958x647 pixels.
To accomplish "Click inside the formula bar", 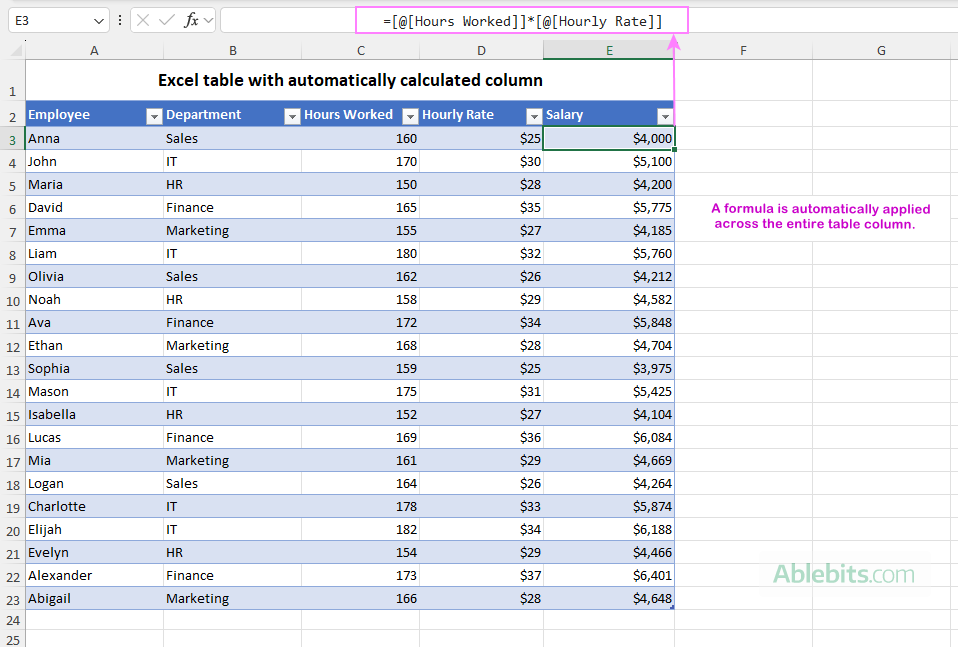I will (x=500, y=21).
